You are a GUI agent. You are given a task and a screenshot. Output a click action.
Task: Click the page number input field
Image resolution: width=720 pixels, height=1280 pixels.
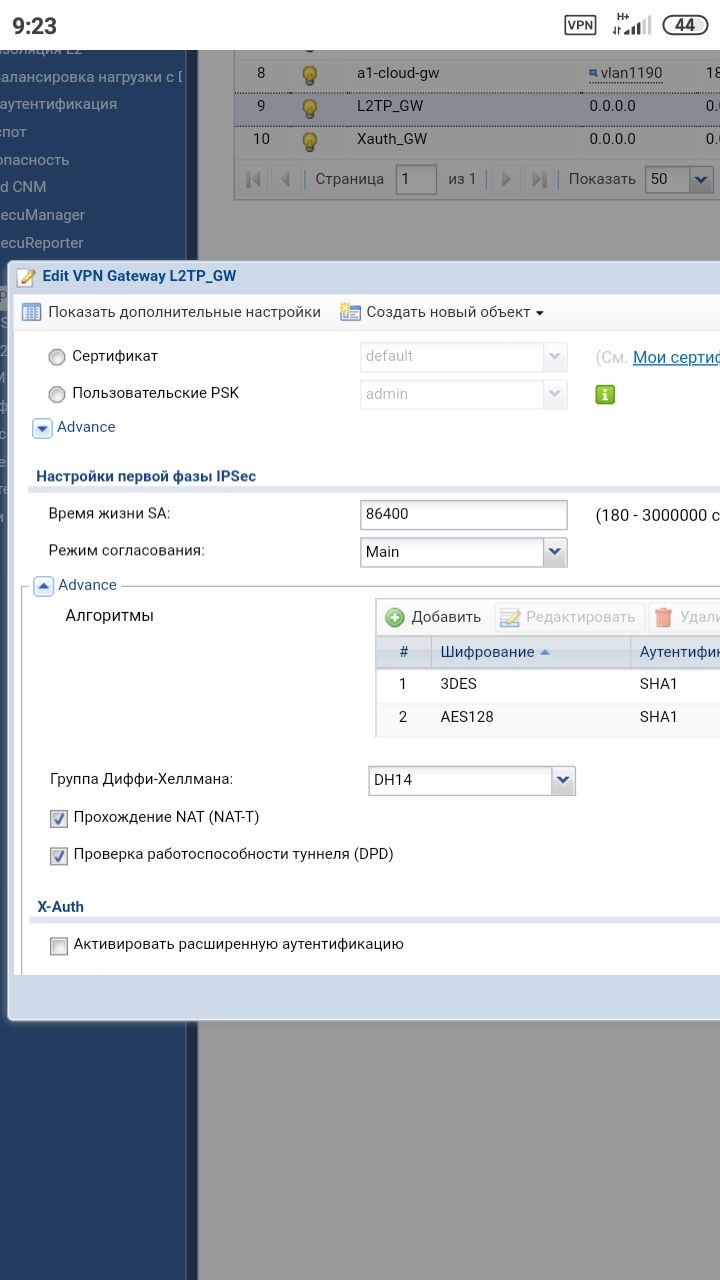point(415,179)
